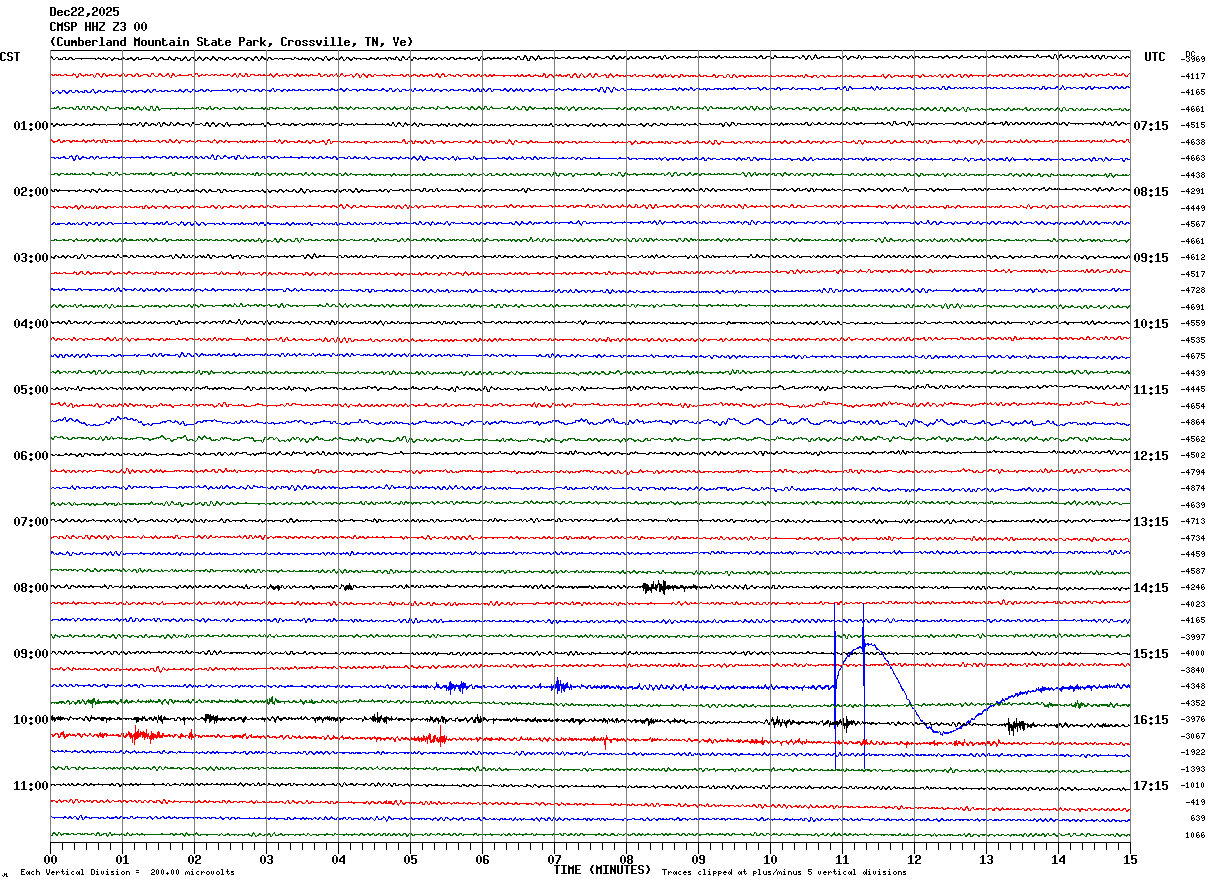Image resolution: width=1210 pixels, height=886 pixels.
Task: Click the 09:15 UTC time label
Action: [x=1151, y=258]
